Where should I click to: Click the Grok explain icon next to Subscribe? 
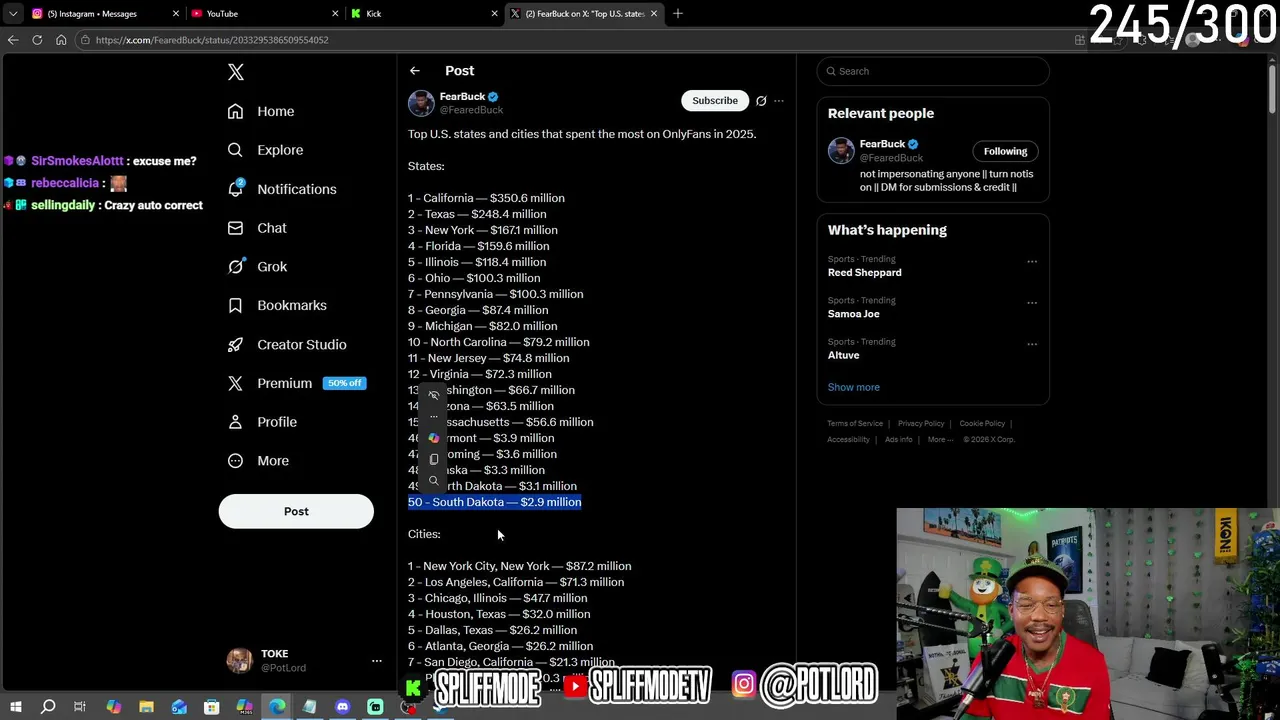[761, 101]
